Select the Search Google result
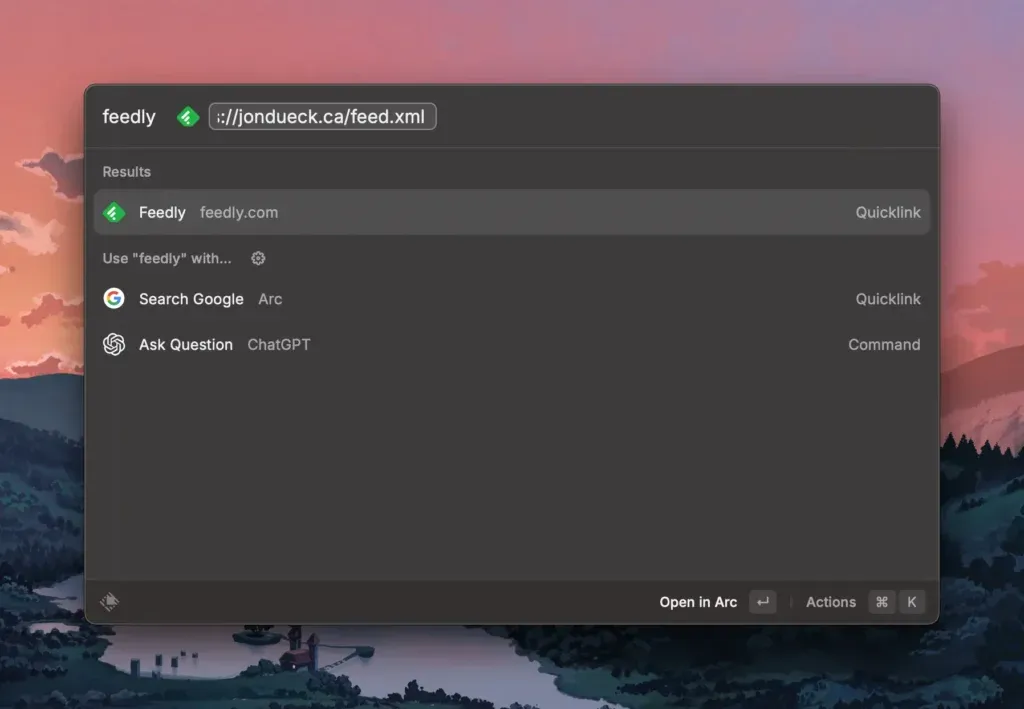 coord(511,299)
